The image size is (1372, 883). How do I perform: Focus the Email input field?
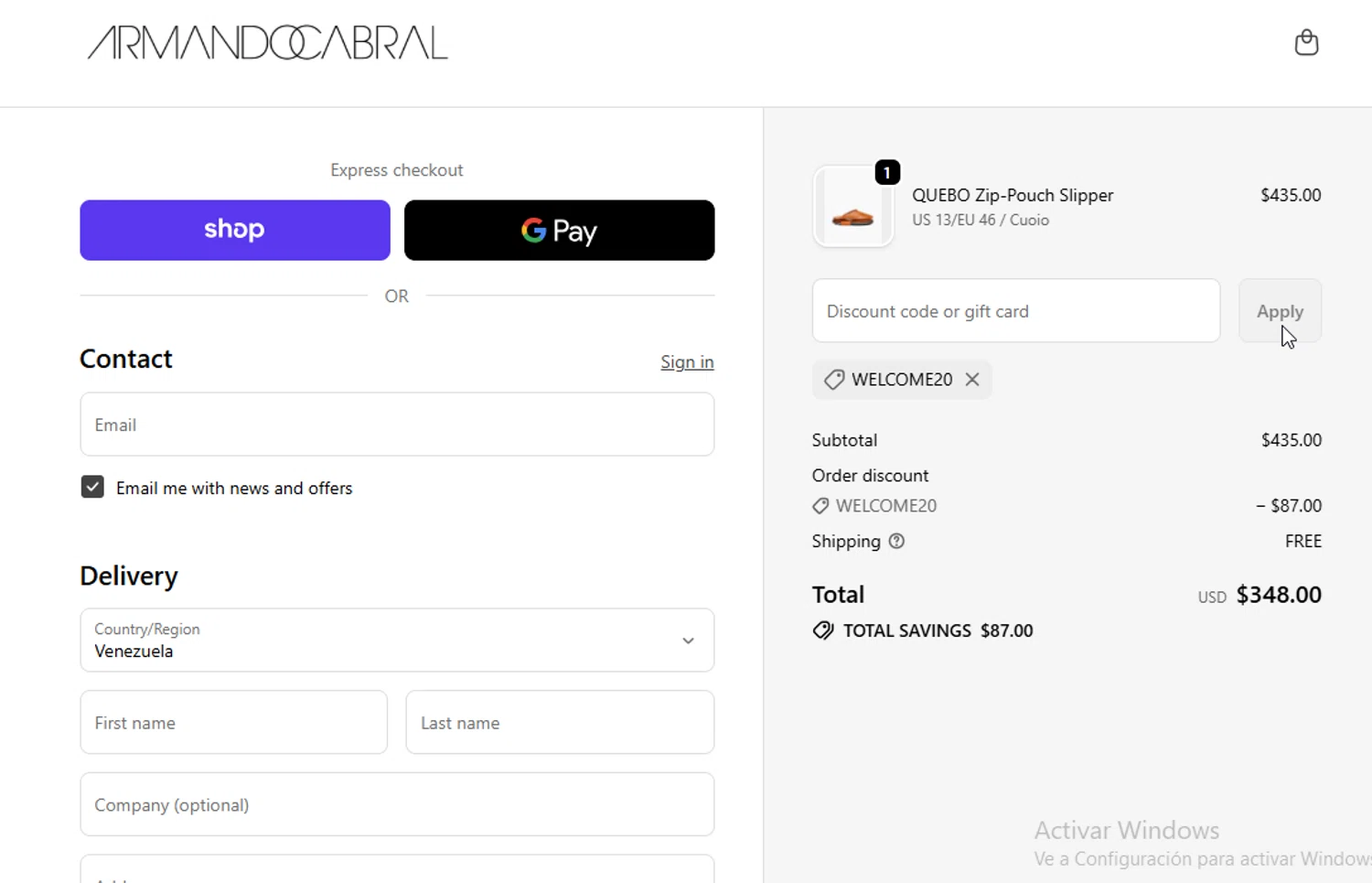[x=397, y=425]
